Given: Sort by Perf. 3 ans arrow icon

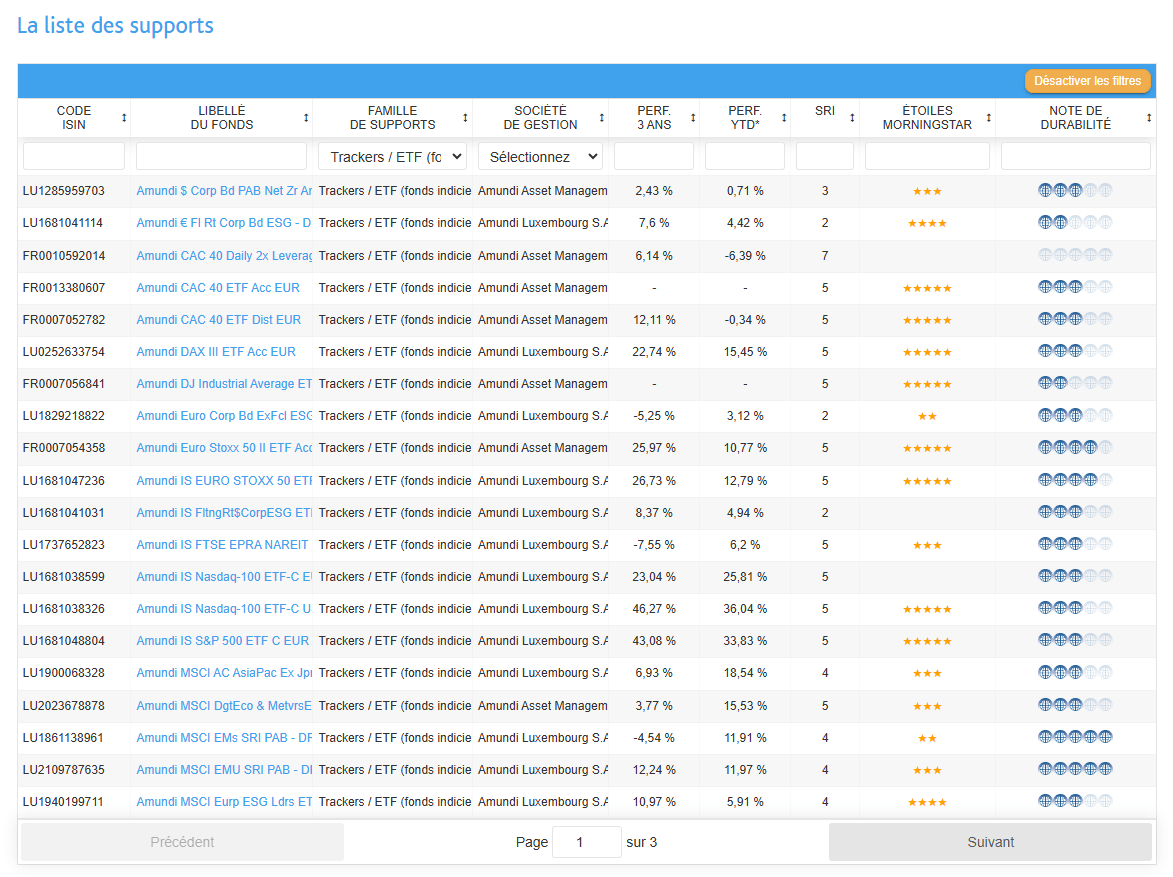Looking at the screenshot, I should pyautogui.click(x=693, y=118).
